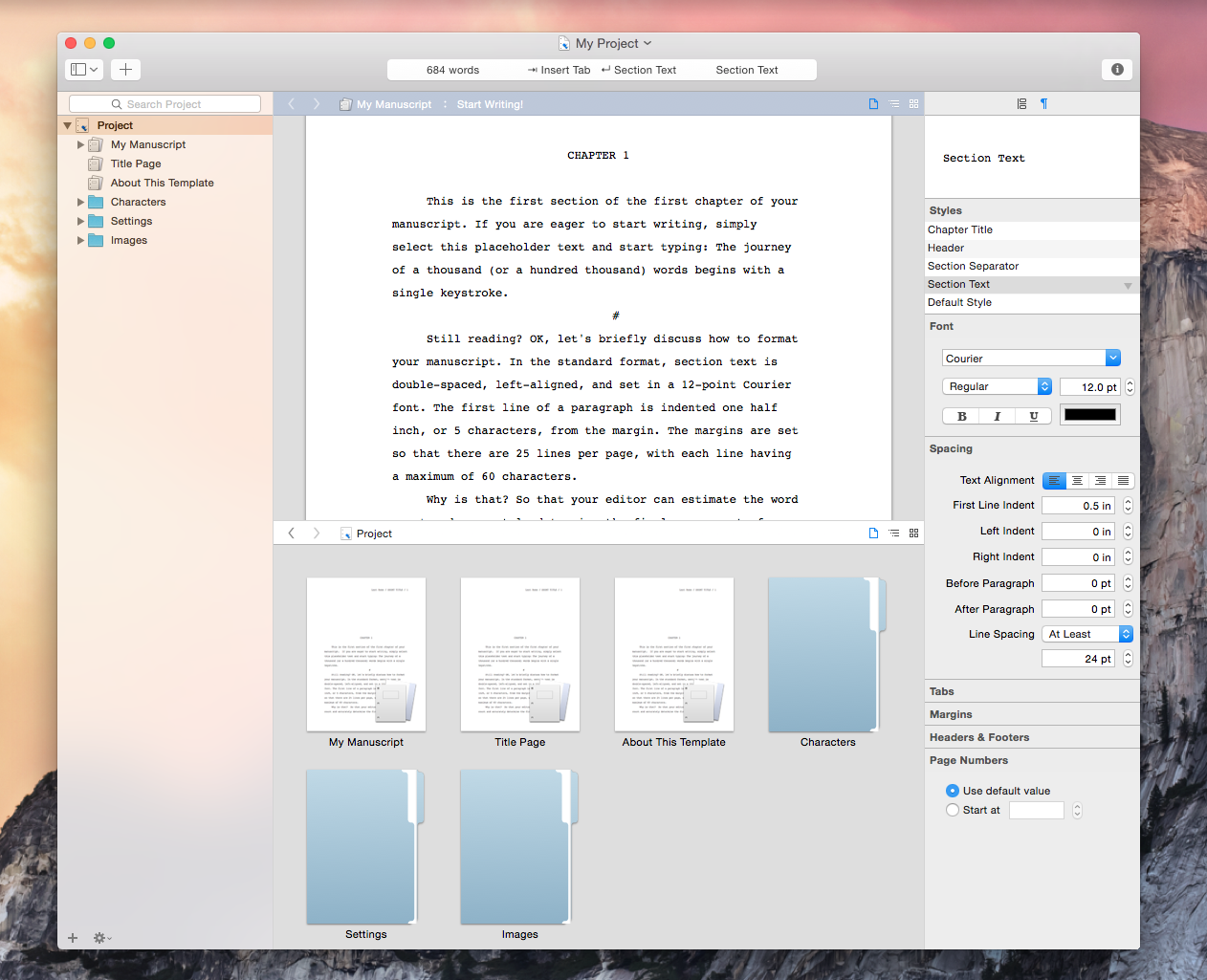Click the plus add-item toolbar button
The width and height of the screenshot is (1207, 980).
pyautogui.click(x=125, y=70)
